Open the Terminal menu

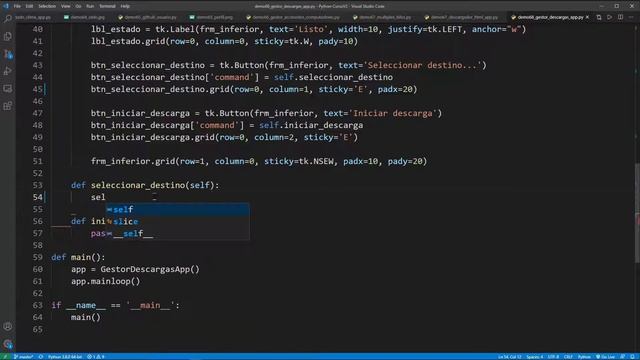(107, 6)
